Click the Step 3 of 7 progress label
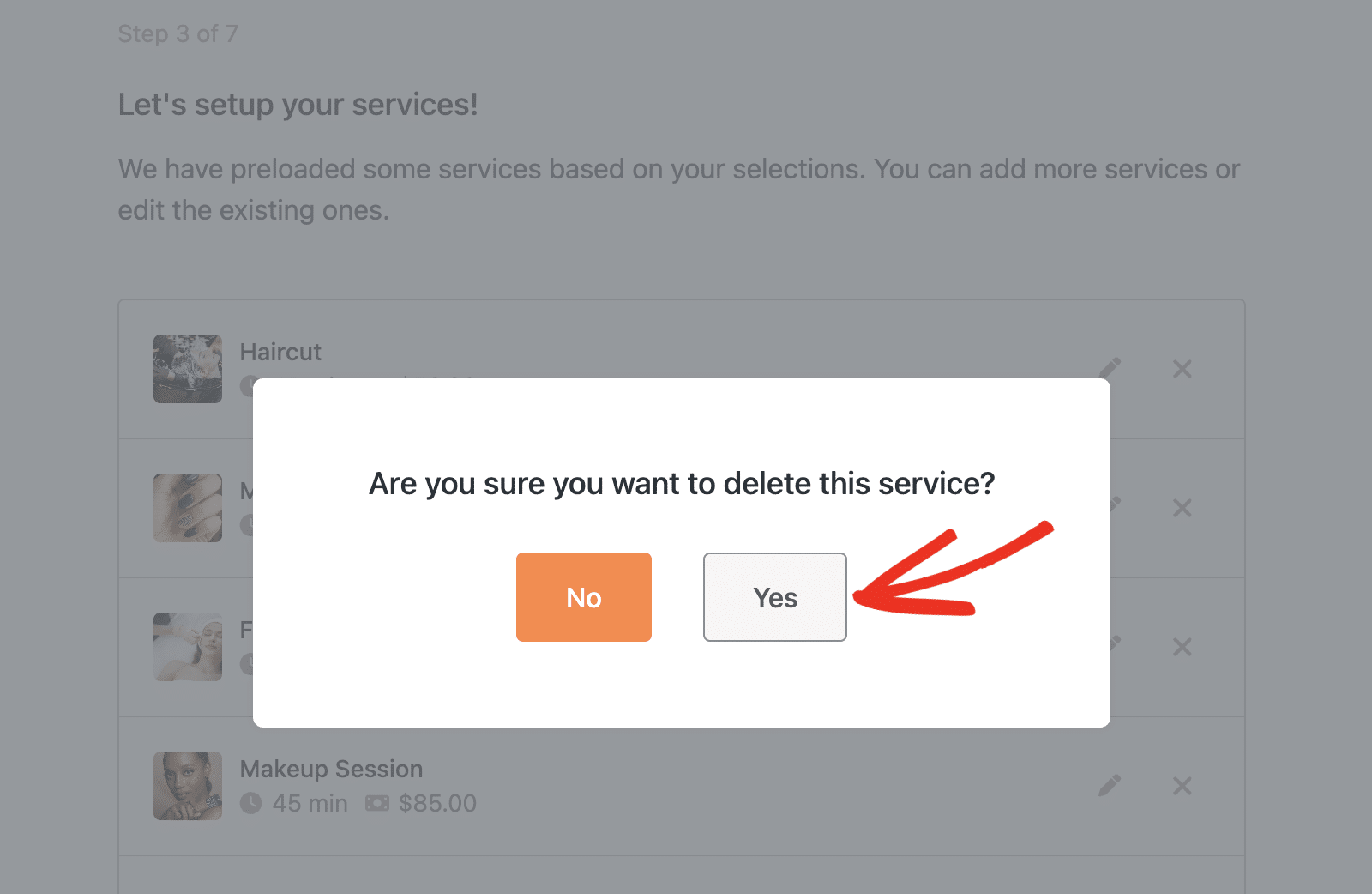The width and height of the screenshot is (1372, 894). coord(178,33)
